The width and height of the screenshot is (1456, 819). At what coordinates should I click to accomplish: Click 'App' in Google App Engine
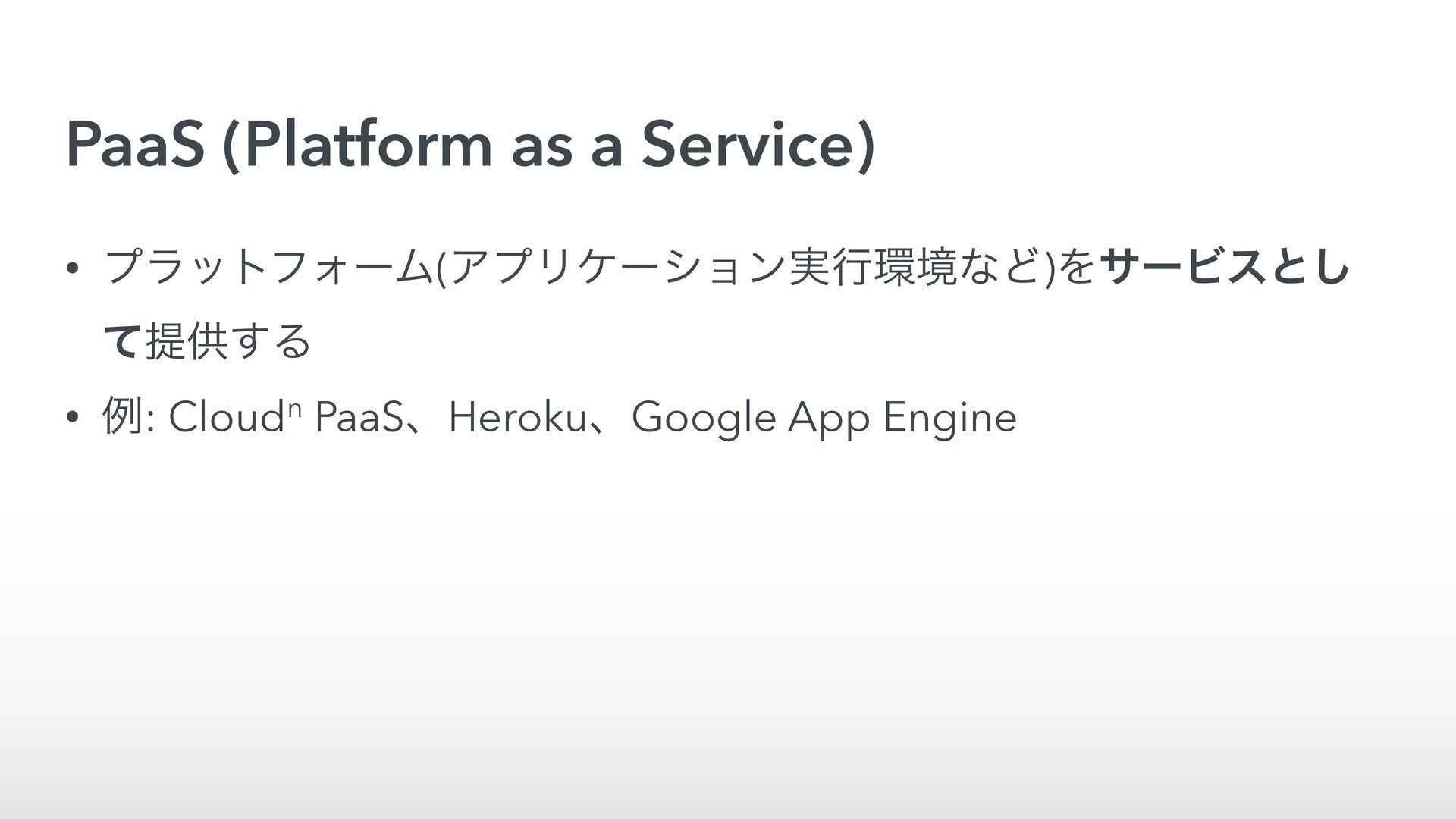tap(828, 418)
